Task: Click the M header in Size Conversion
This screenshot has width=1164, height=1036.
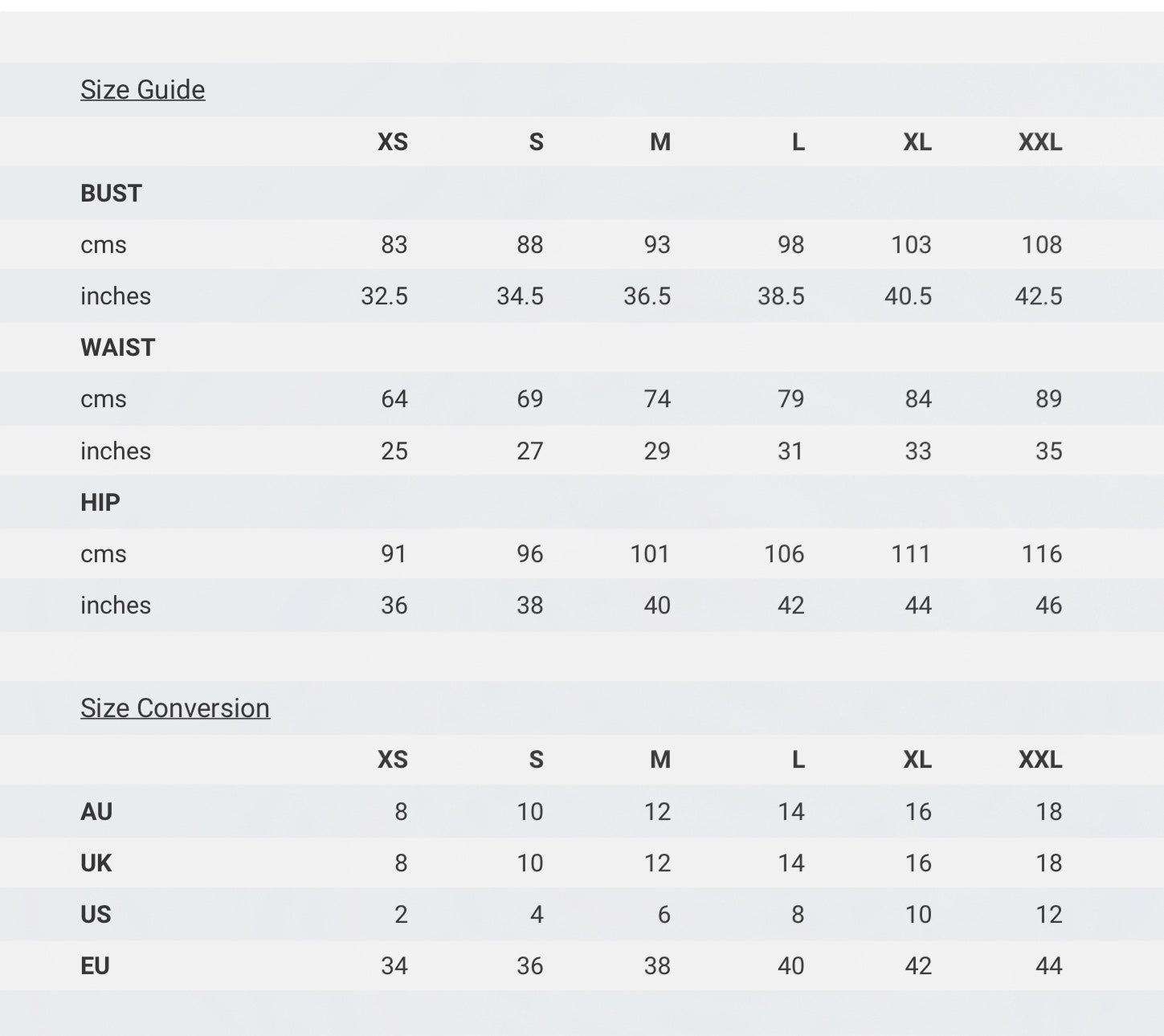Action: tap(660, 760)
